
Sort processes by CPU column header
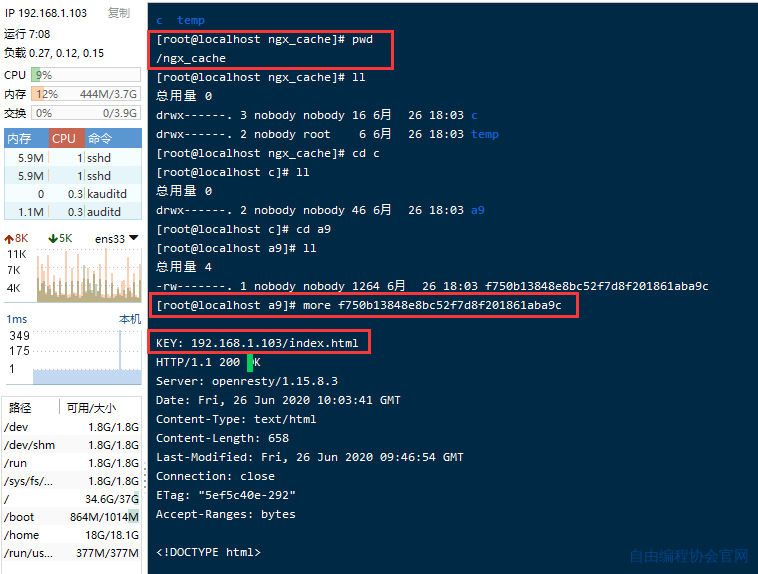point(63,138)
